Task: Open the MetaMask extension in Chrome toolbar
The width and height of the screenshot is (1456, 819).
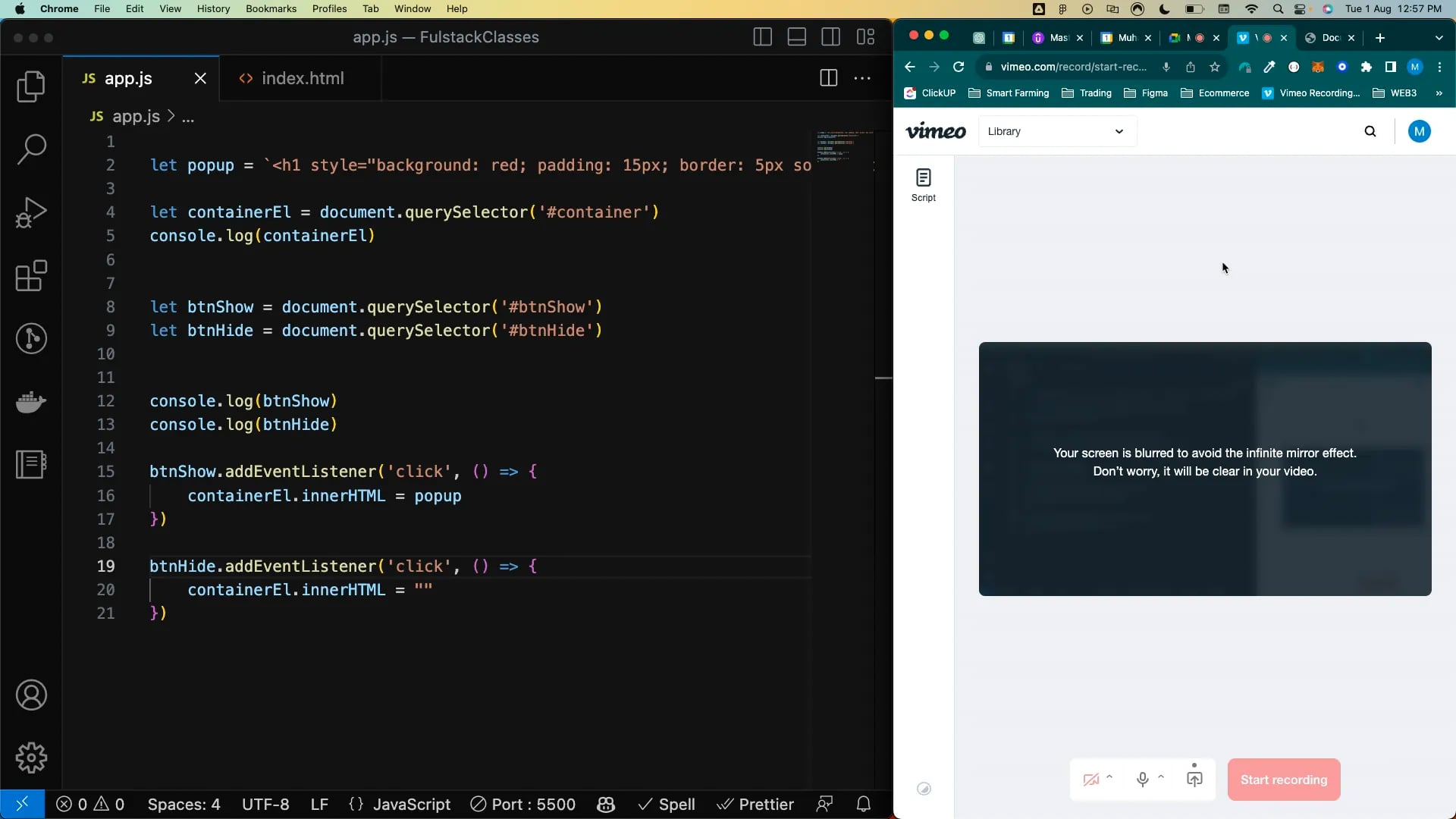Action: (x=1318, y=67)
